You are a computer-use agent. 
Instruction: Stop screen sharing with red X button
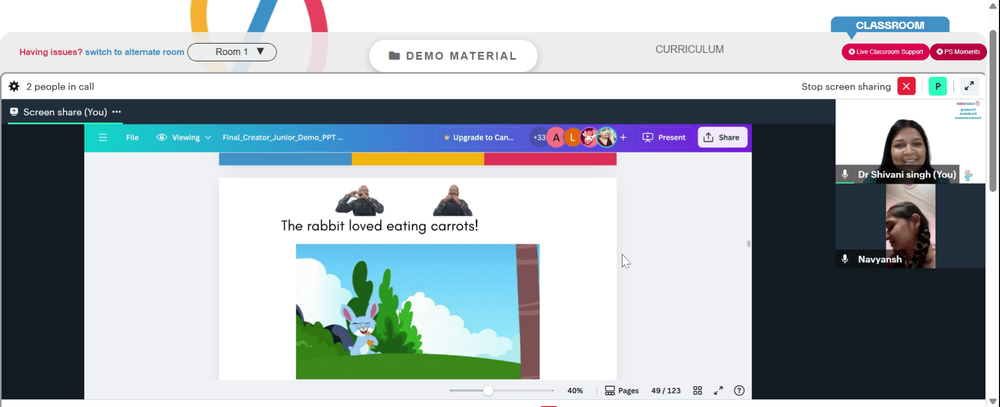906,86
